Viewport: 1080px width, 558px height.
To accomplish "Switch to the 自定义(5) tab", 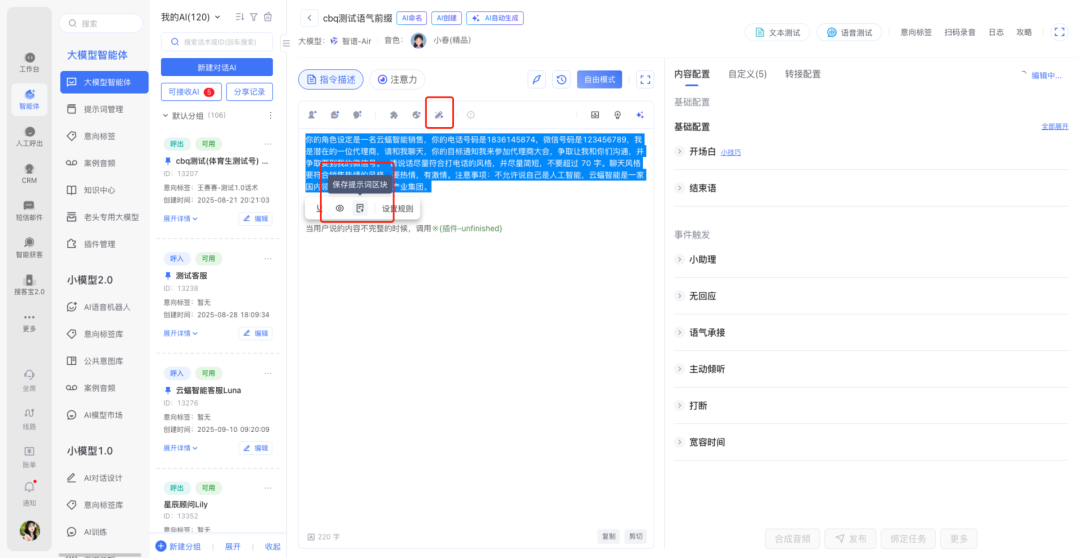I will 747,74.
